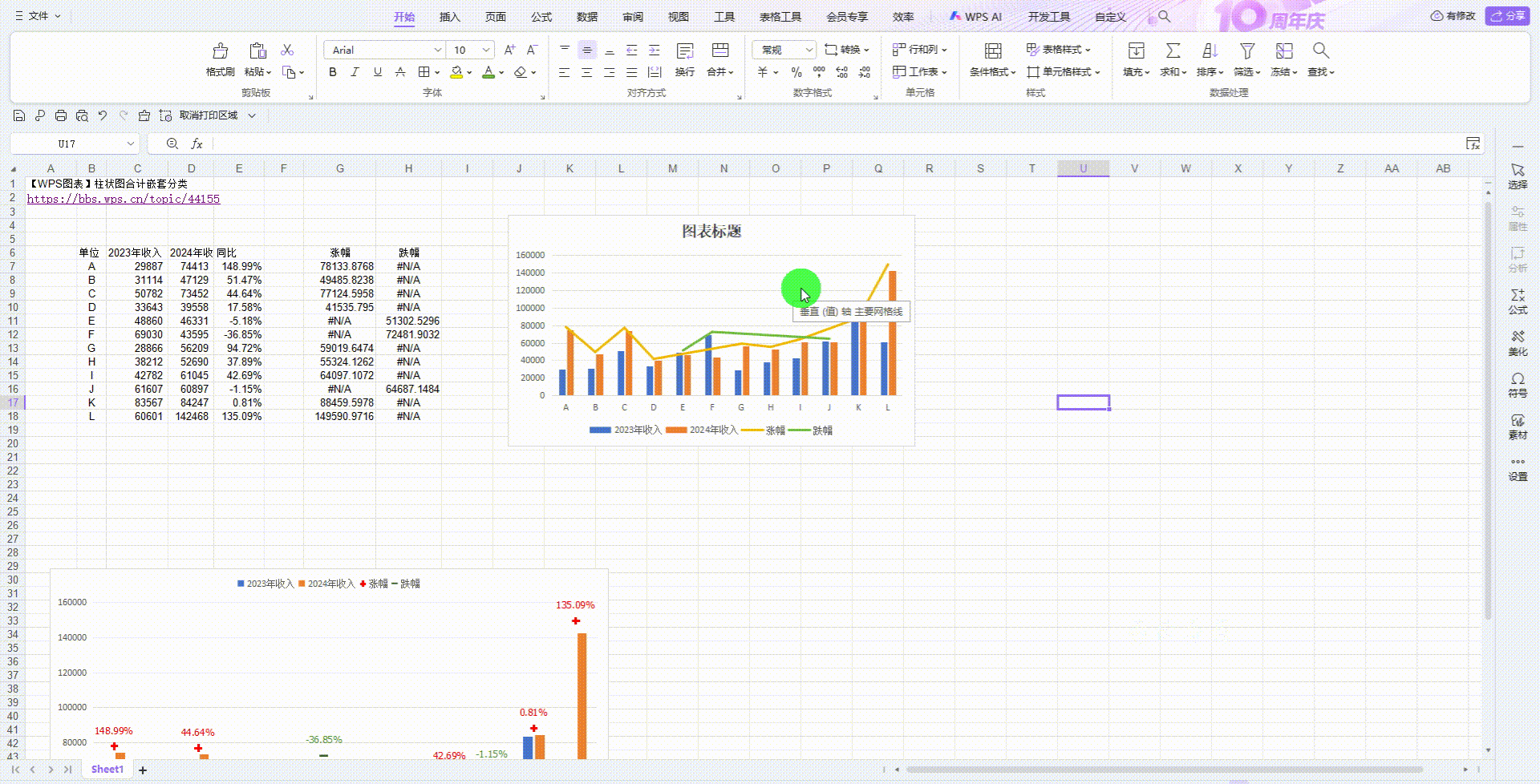Click the save icon in quick toolbar

19,115
